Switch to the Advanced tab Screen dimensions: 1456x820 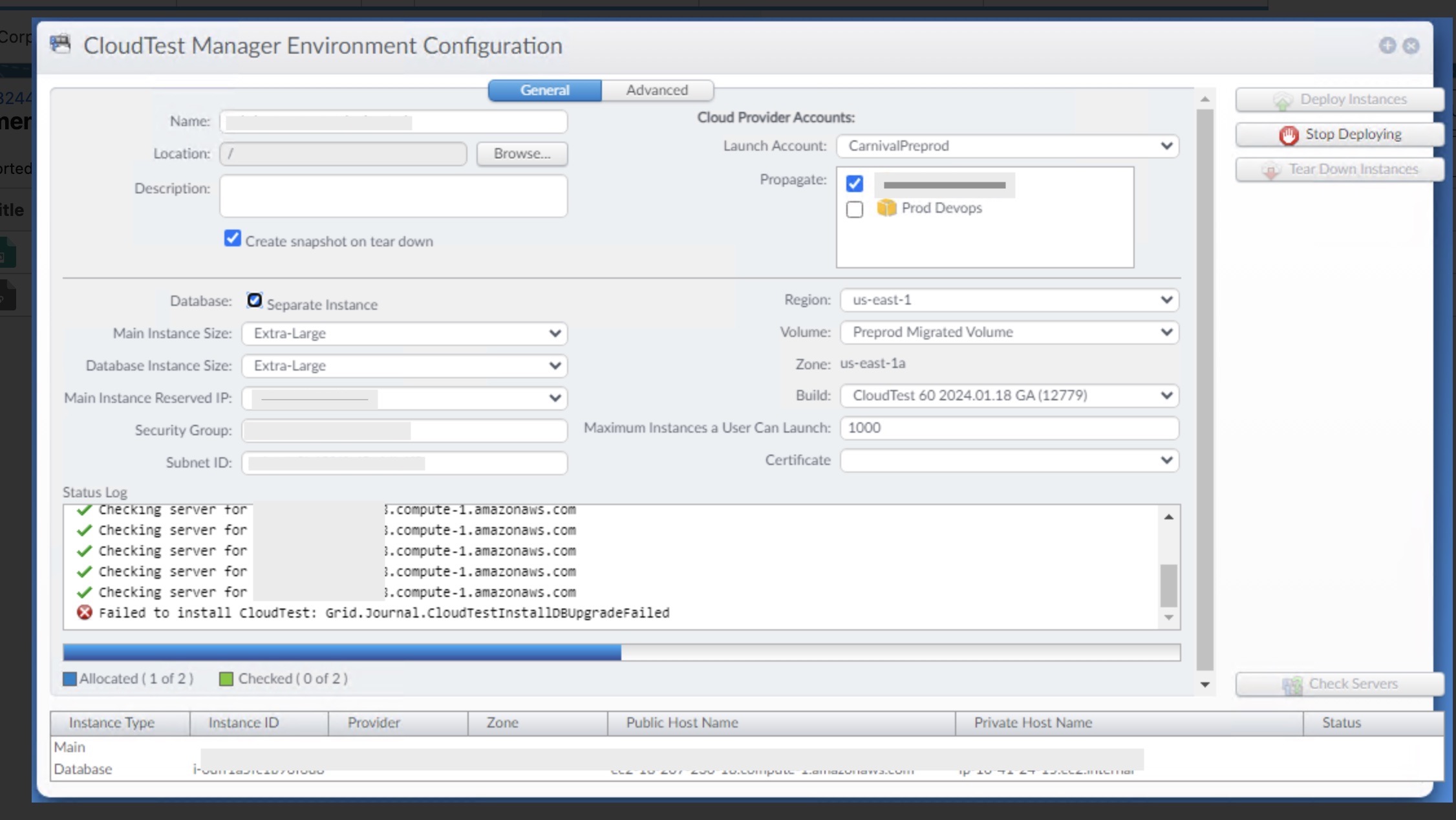click(x=657, y=90)
